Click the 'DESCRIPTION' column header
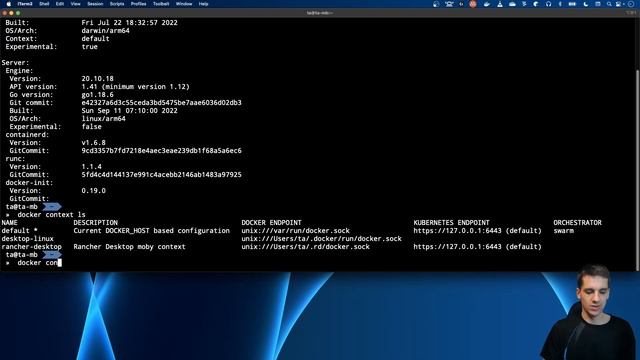This screenshot has height=360, width=640. [96, 223]
